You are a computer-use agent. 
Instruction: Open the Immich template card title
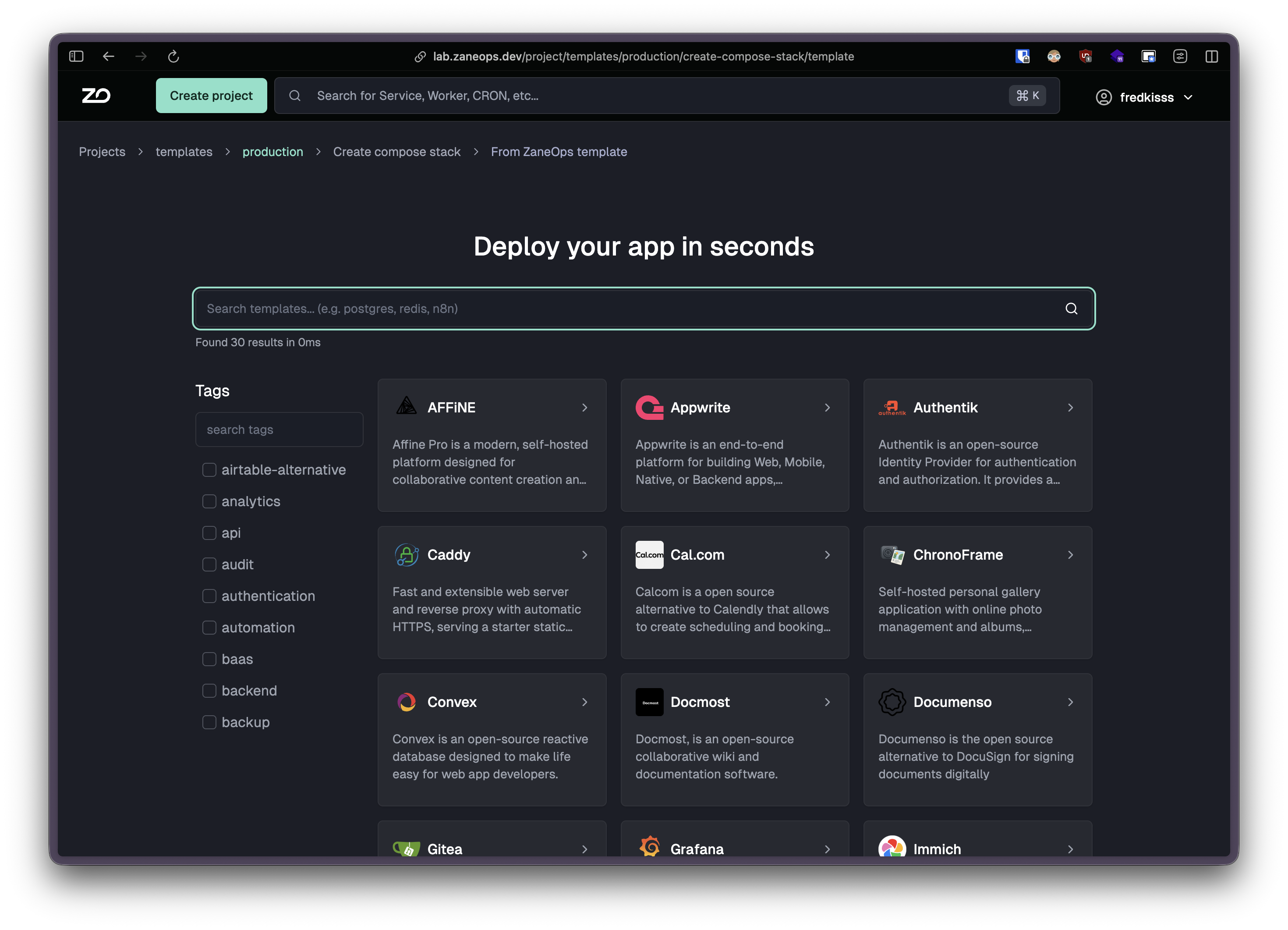[937, 849]
